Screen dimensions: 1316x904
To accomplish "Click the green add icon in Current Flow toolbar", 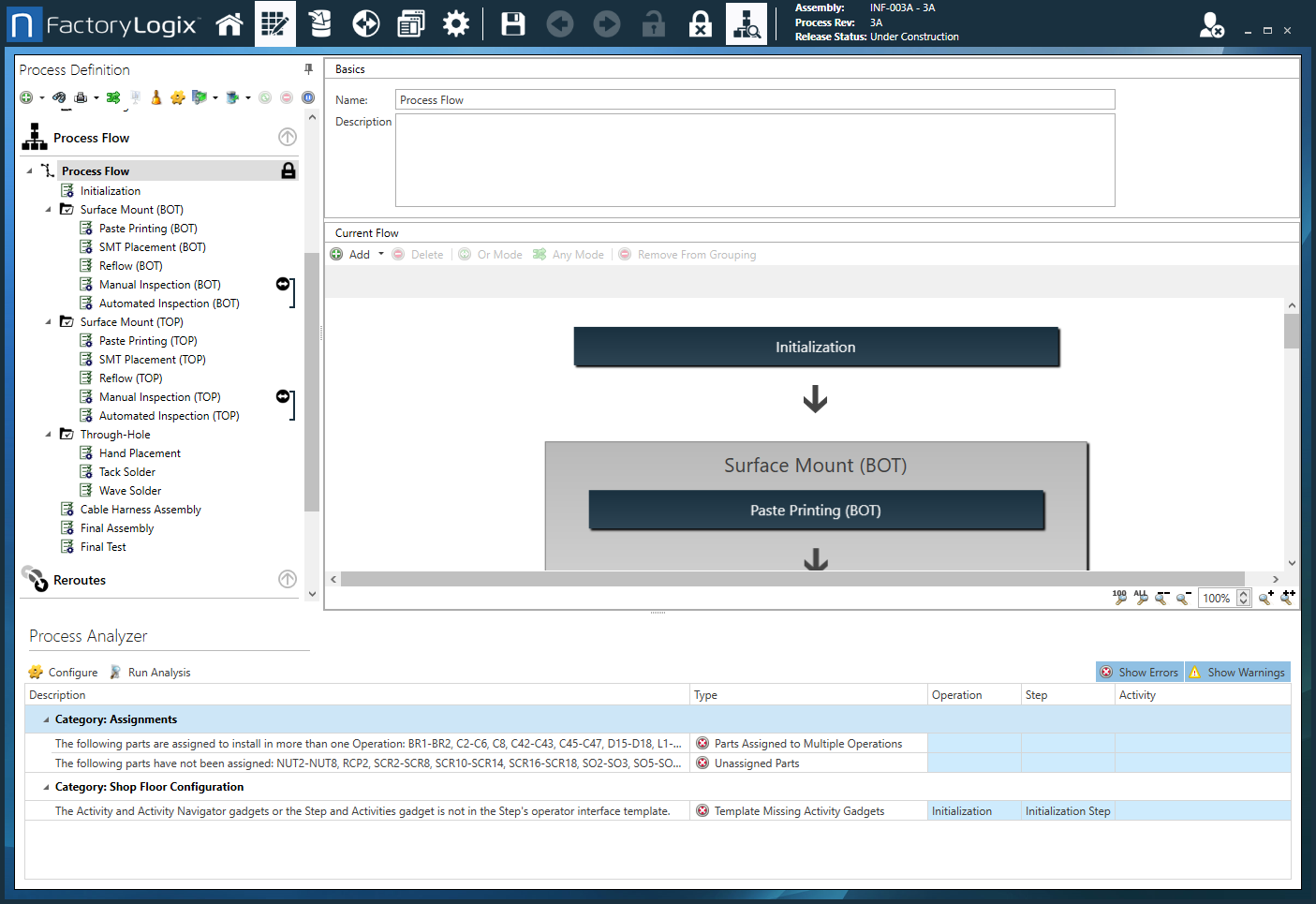I will 336,254.
